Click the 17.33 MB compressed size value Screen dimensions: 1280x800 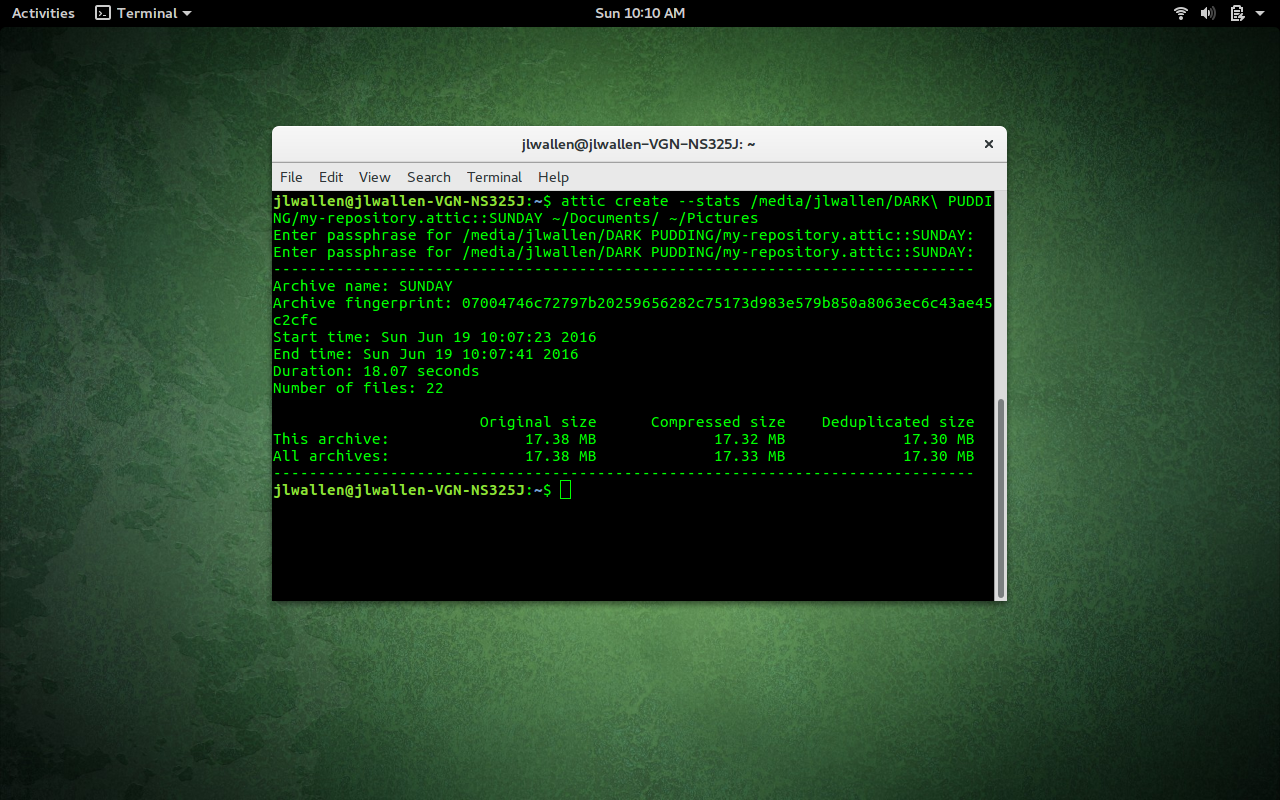[750, 456]
